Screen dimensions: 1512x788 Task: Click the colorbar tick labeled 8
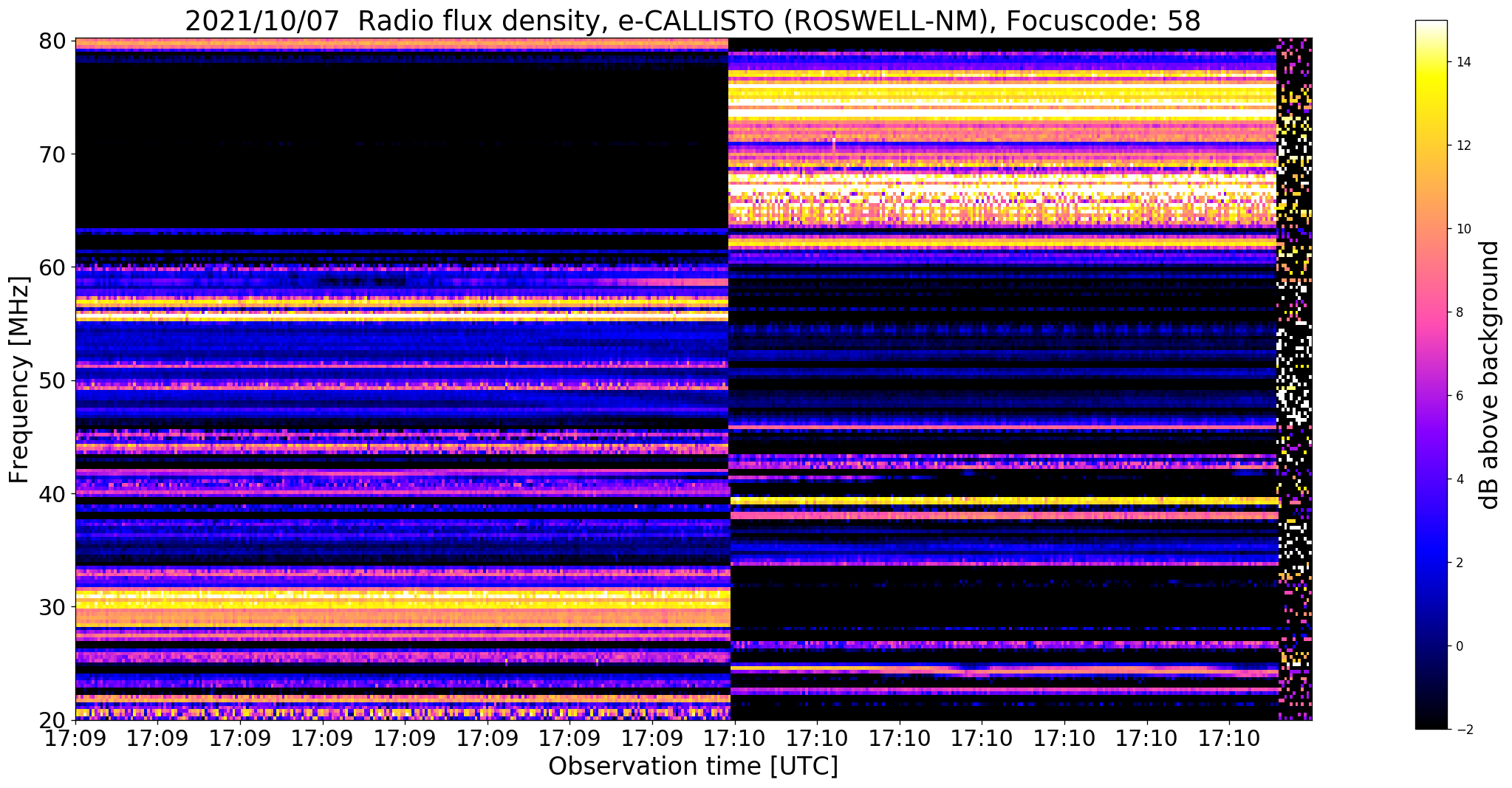pyautogui.click(x=1459, y=312)
